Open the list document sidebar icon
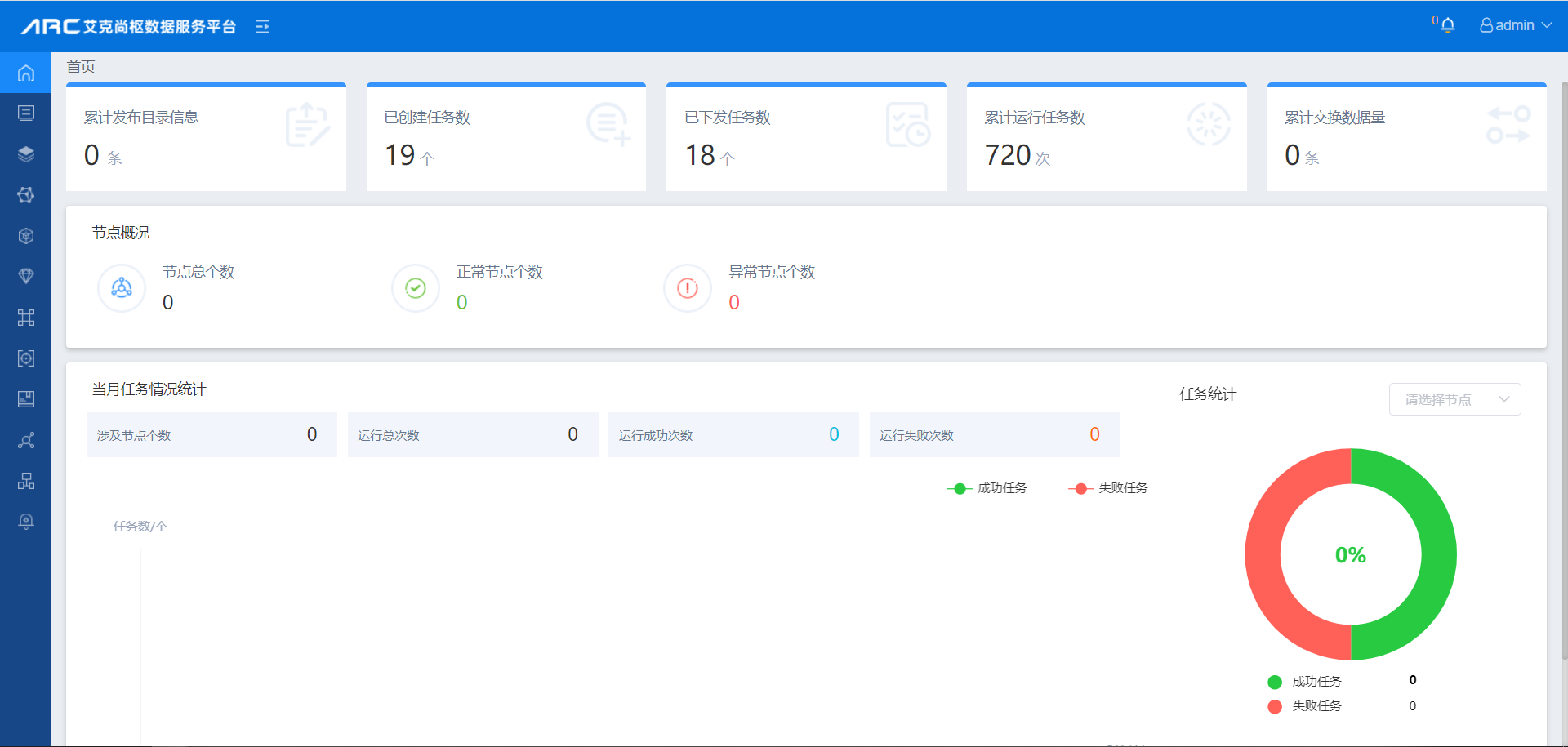Image resolution: width=1568 pixels, height=747 pixels. (26, 113)
